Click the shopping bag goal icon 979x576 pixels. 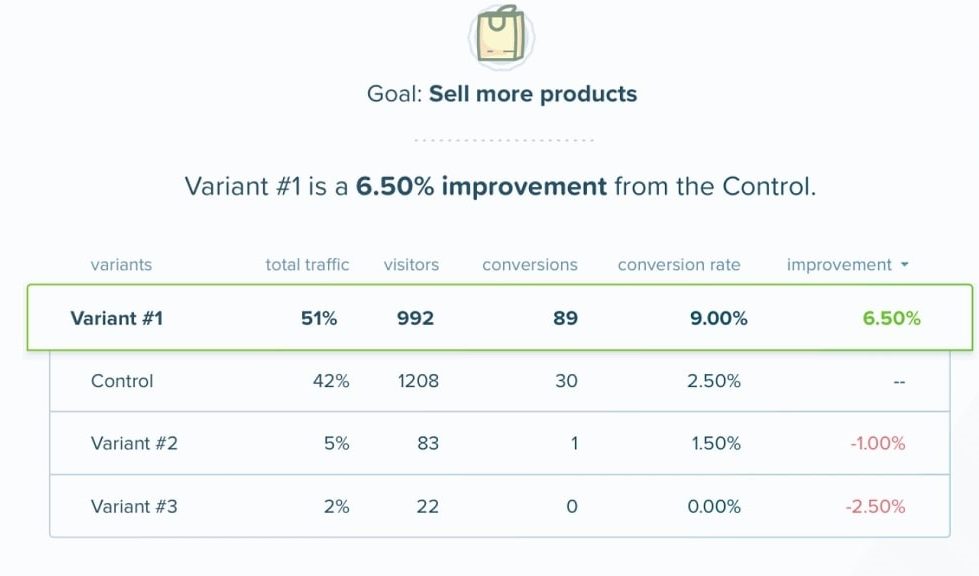(501, 36)
